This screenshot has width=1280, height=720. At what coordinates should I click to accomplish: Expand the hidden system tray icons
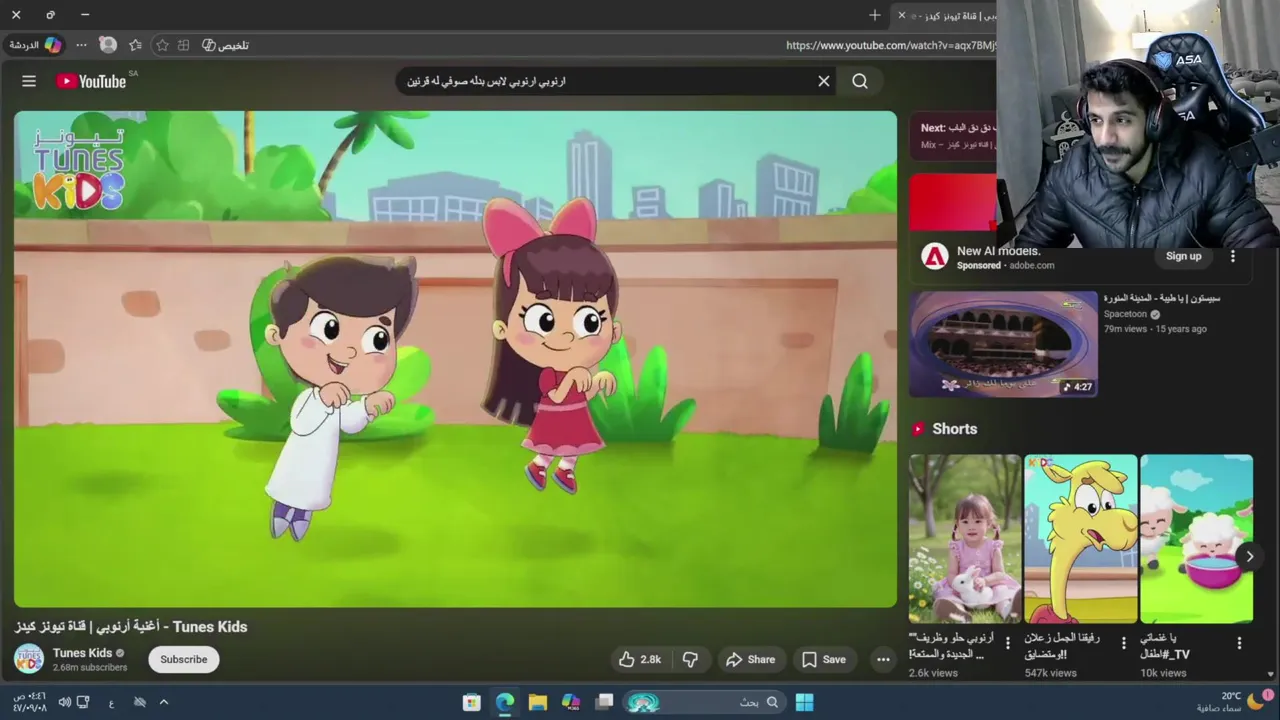coord(164,702)
